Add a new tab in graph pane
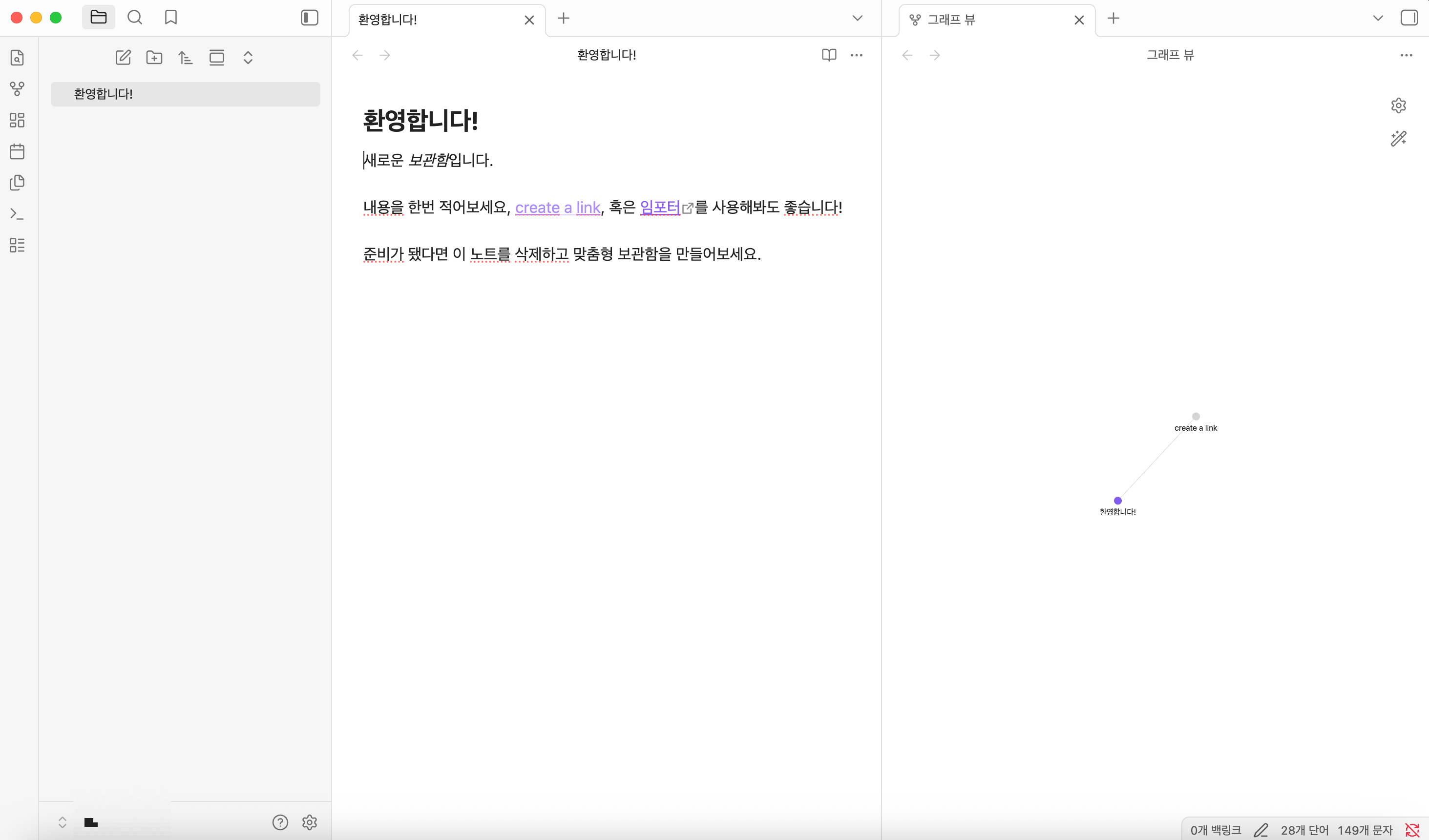The height and width of the screenshot is (840, 1429). point(1113,19)
